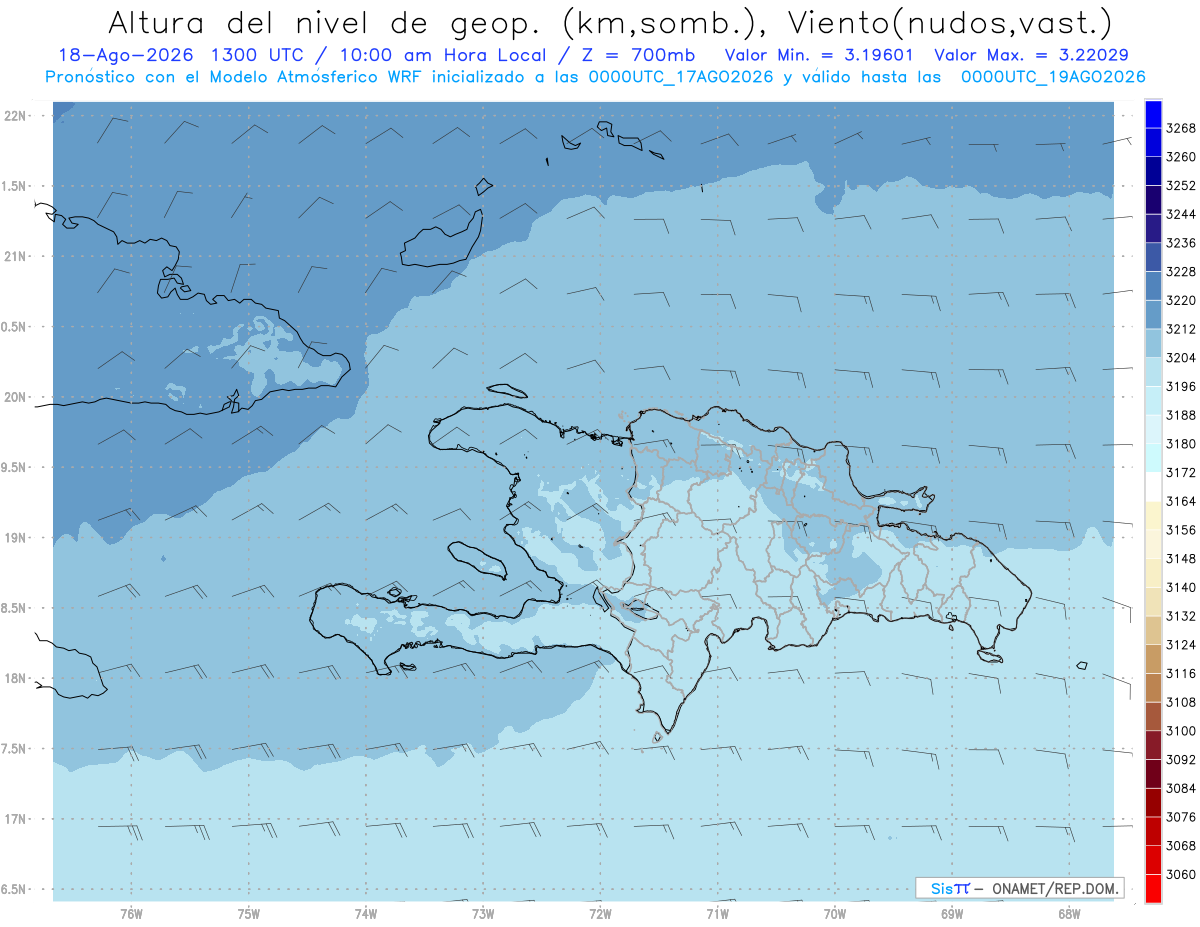Click the red colorbar segment below 3060
1200x927 pixels.
click(1153, 888)
